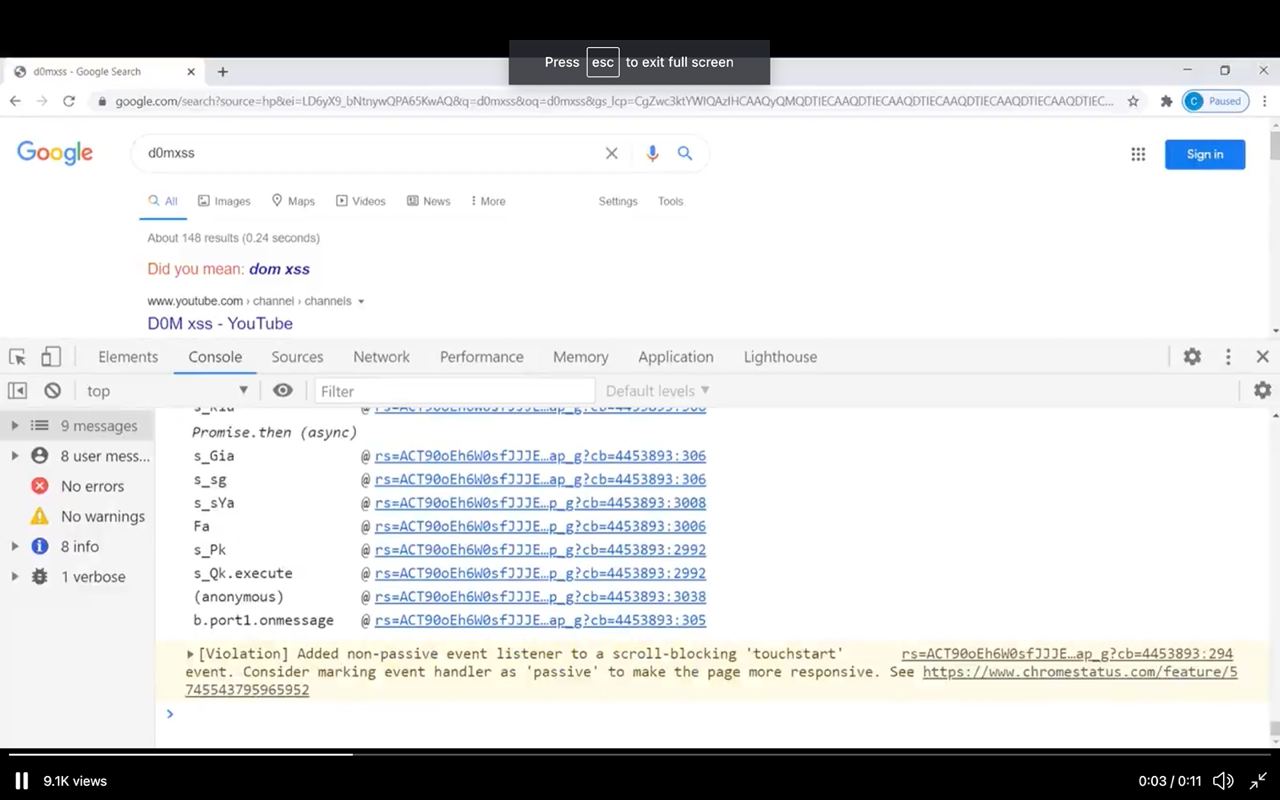Switch to Maps search tab
Screen dimensions: 1280x800
pyautogui.click(x=293, y=201)
